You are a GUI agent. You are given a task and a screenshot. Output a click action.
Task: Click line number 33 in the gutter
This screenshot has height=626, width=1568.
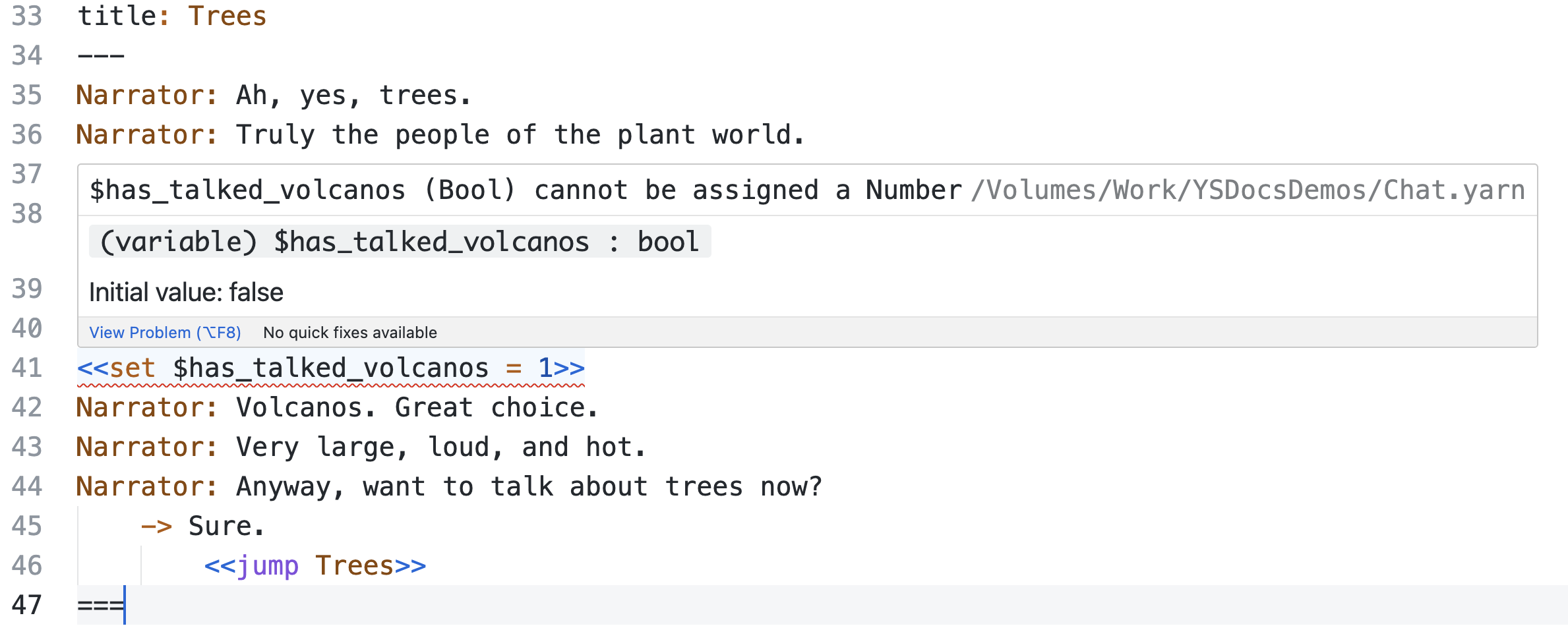[26, 16]
